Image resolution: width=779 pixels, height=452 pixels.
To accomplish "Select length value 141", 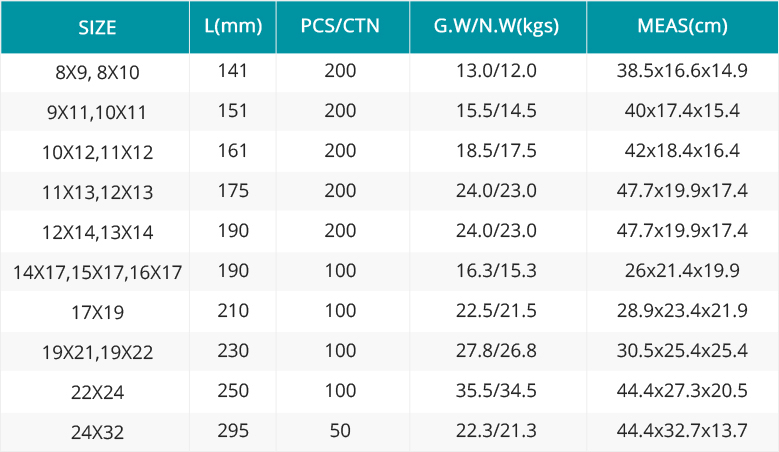I will (233, 71).
